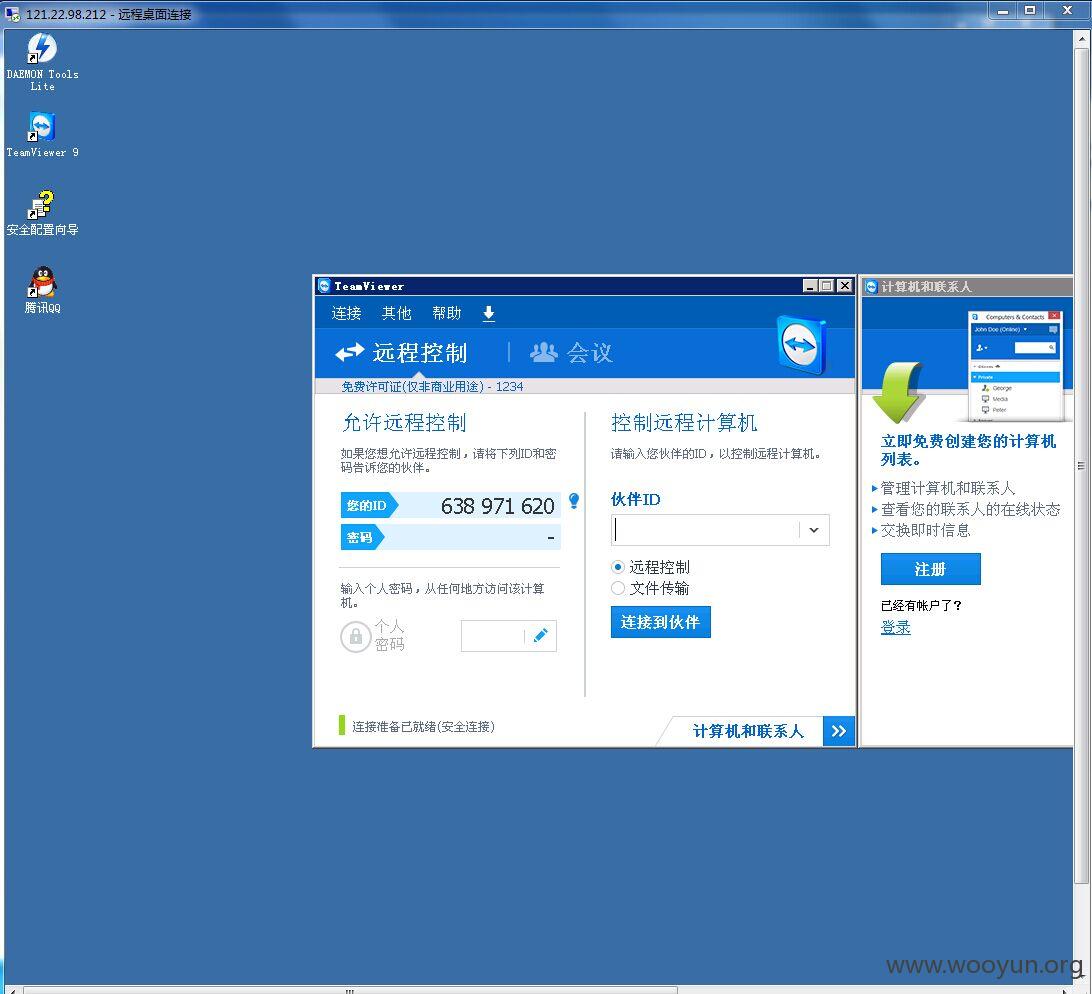Click the TeamViewer logo in the header
The image size is (1092, 994).
pos(801,345)
